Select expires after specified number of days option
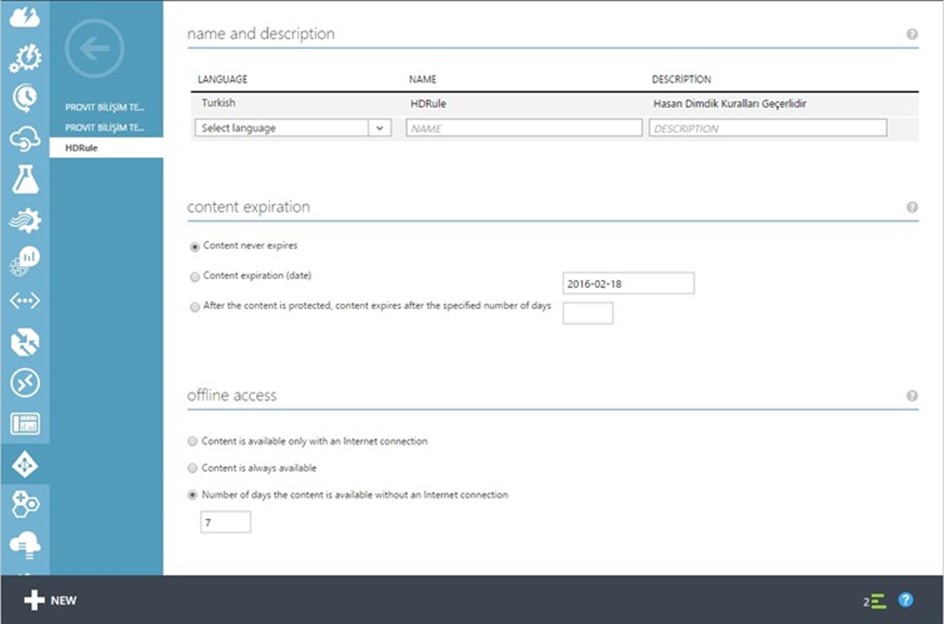Screen dimensions: 944x624 pos(194,307)
